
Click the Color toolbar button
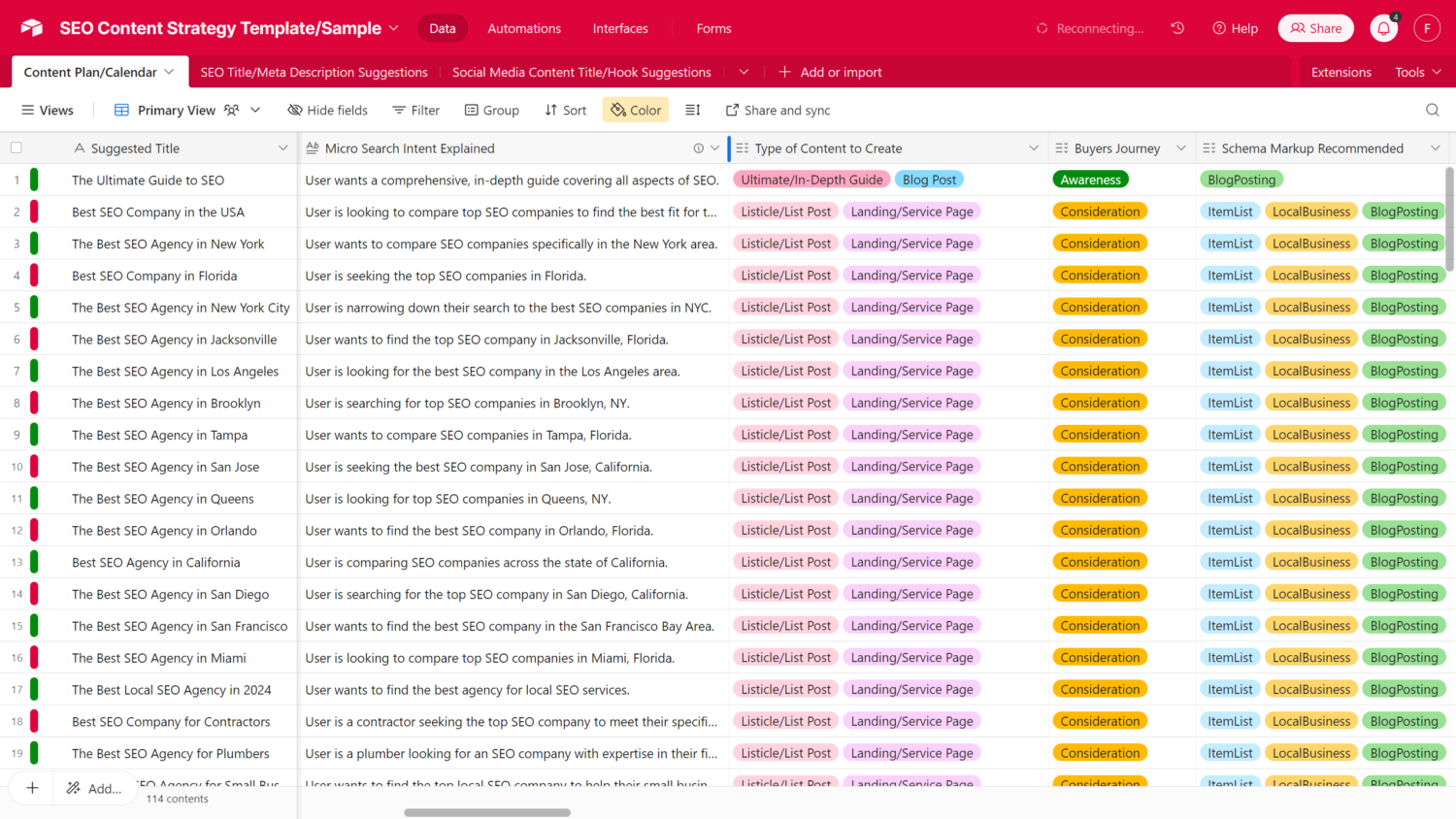[636, 111]
